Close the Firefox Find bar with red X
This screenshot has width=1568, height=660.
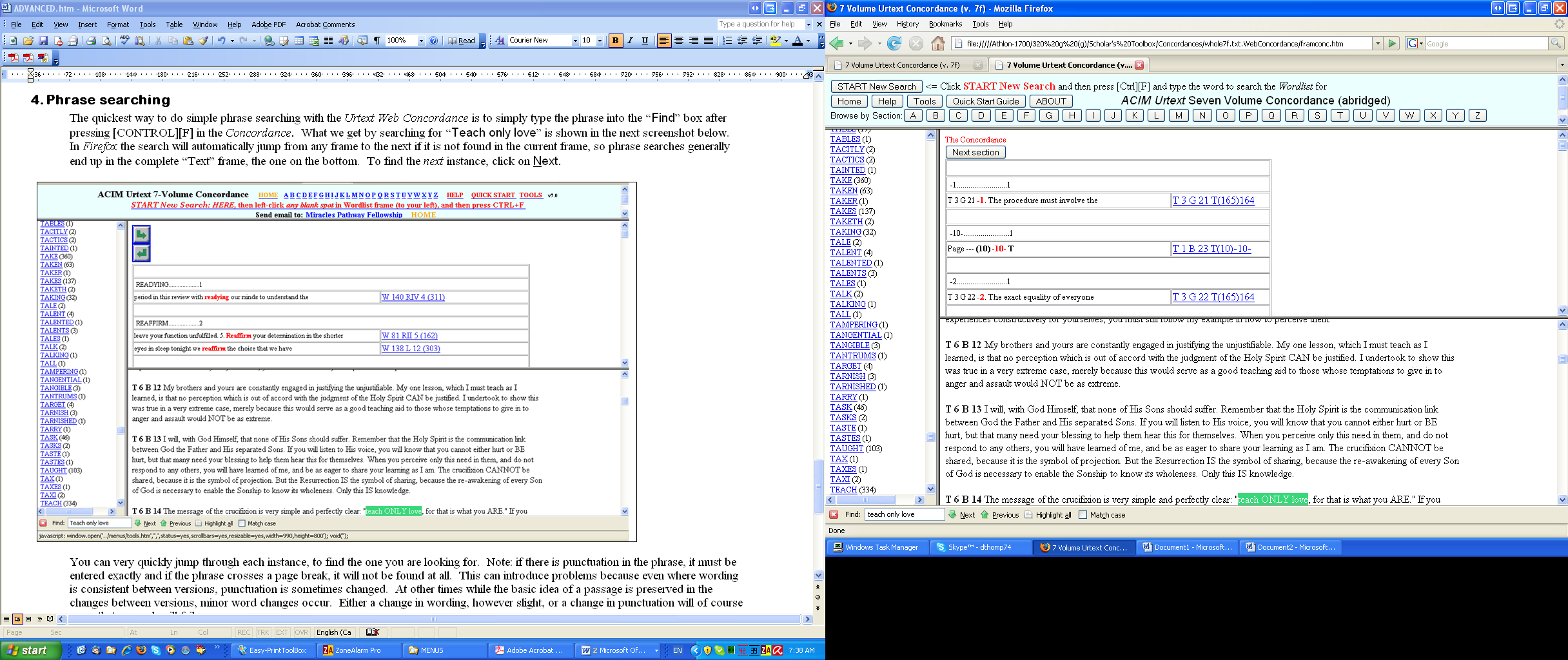coord(834,514)
